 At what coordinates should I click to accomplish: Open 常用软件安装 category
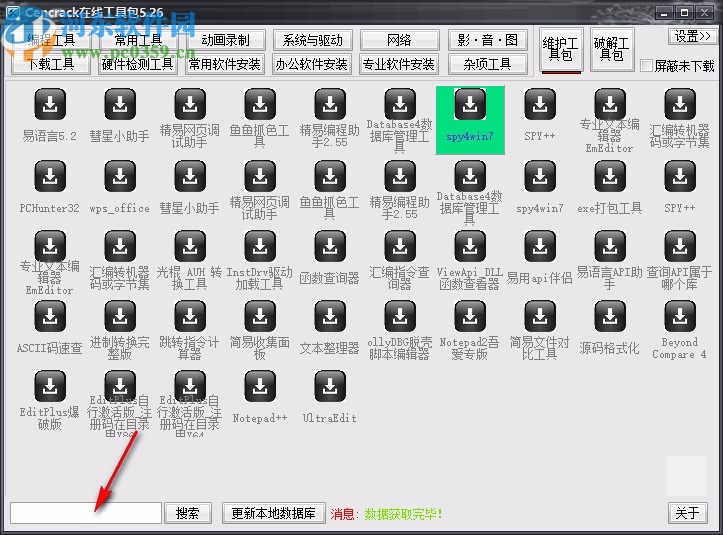pyautogui.click(x=225, y=64)
